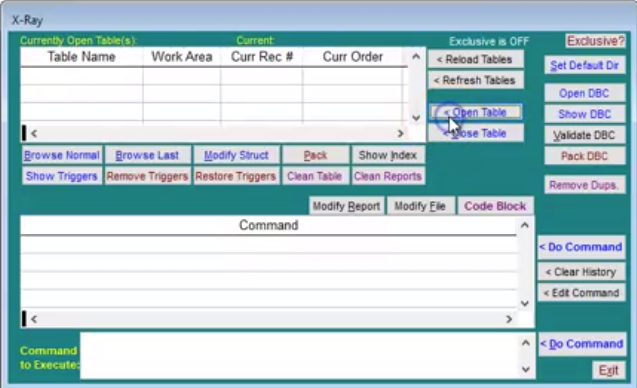The width and height of the screenshot is (637, 388).
Task: Click Set Default Dir
Action: (x=585, y=65)
